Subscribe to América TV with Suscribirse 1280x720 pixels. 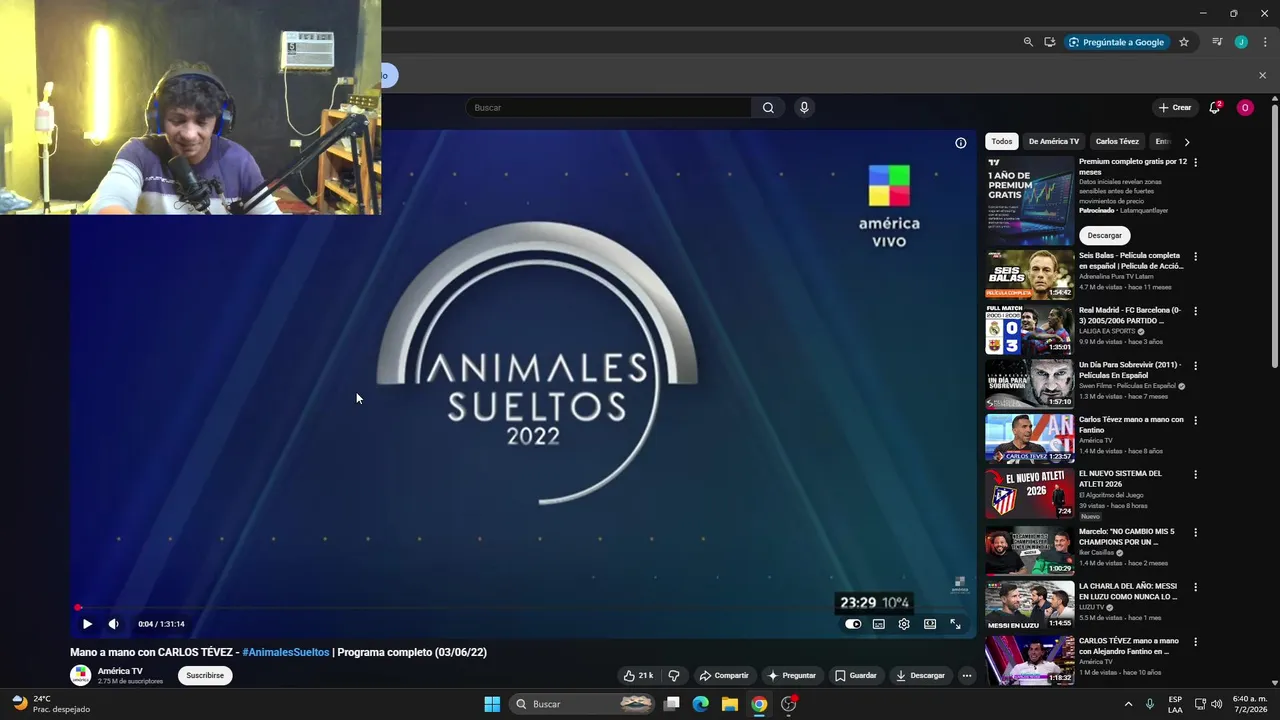point(205,675)
